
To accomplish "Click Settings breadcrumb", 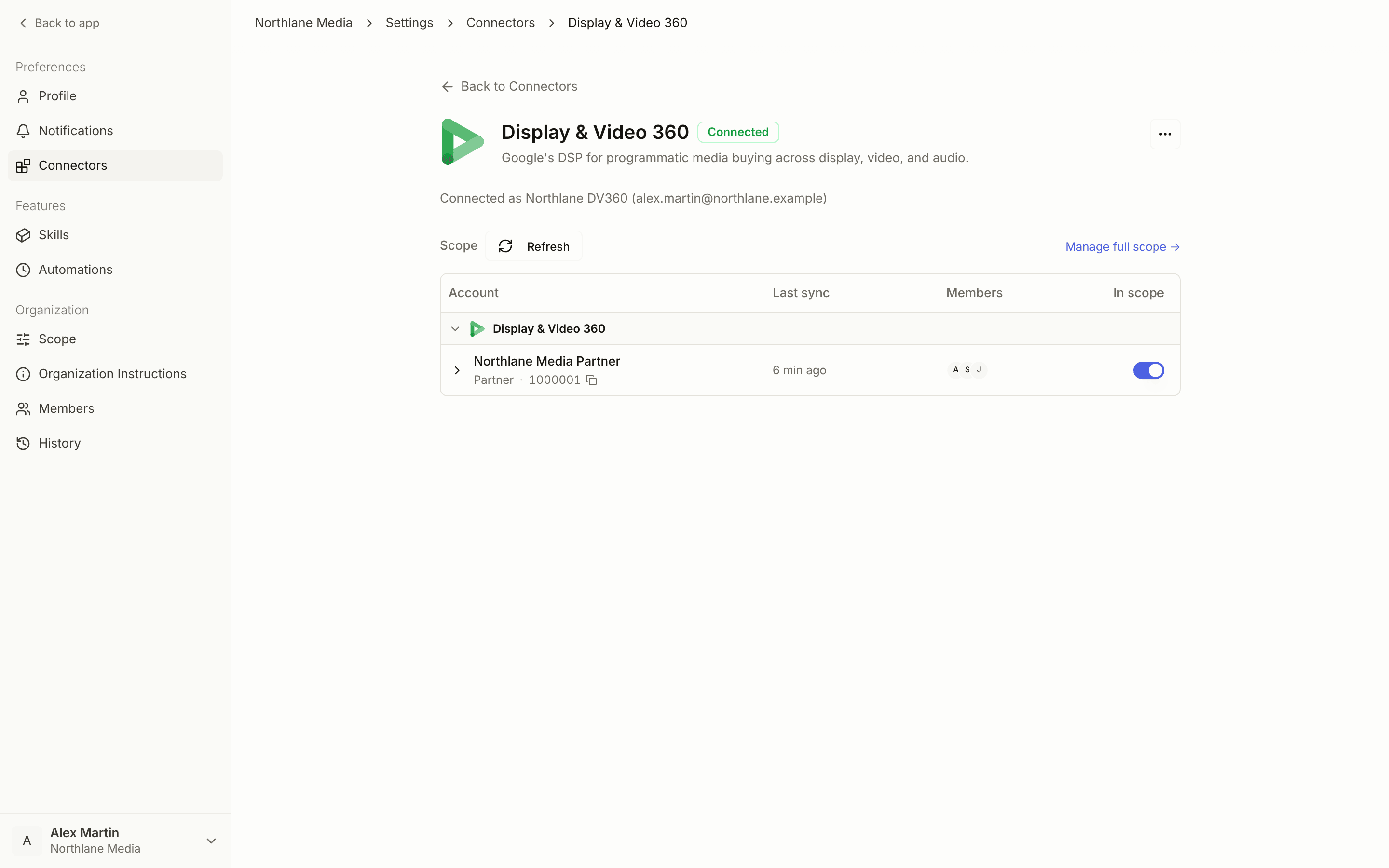I will (x=409, y=23).
